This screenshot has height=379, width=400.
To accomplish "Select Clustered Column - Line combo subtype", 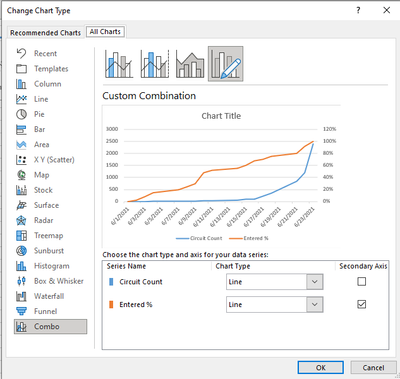I will (x=119, y=64).
